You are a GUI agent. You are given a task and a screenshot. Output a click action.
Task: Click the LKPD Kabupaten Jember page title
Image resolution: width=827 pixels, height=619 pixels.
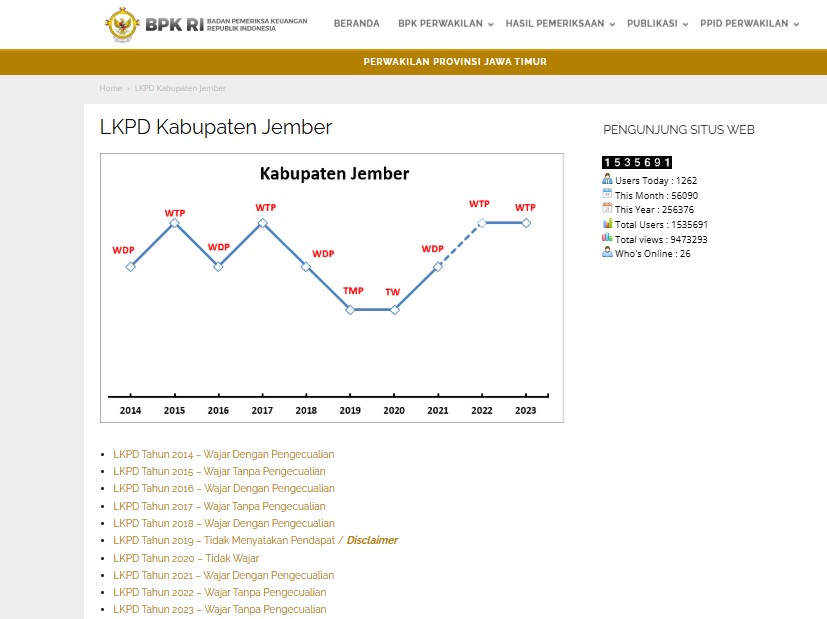point(216,127)
